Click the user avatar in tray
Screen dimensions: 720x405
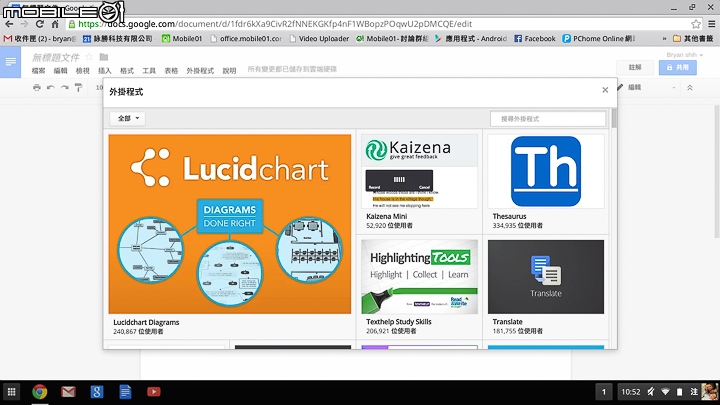pos(710,392)
